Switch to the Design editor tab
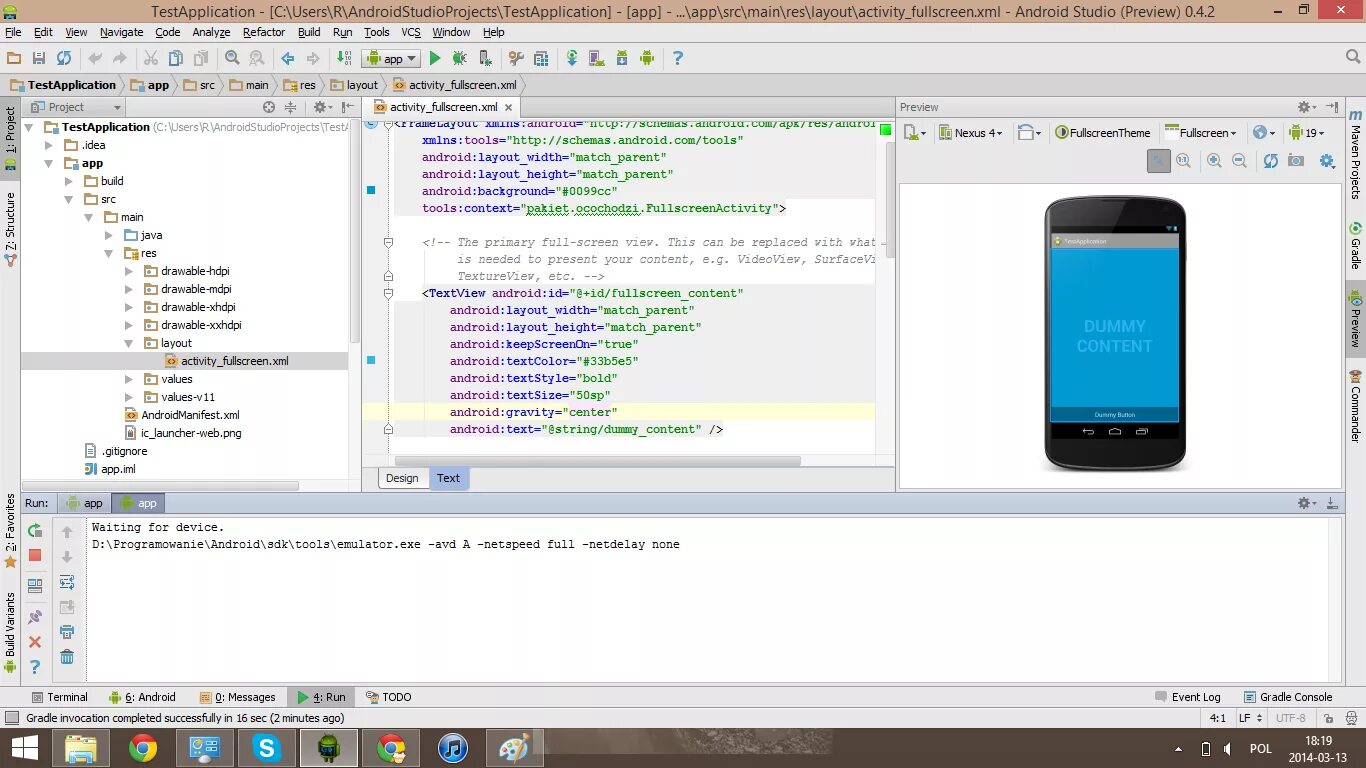 pos(402,478)
